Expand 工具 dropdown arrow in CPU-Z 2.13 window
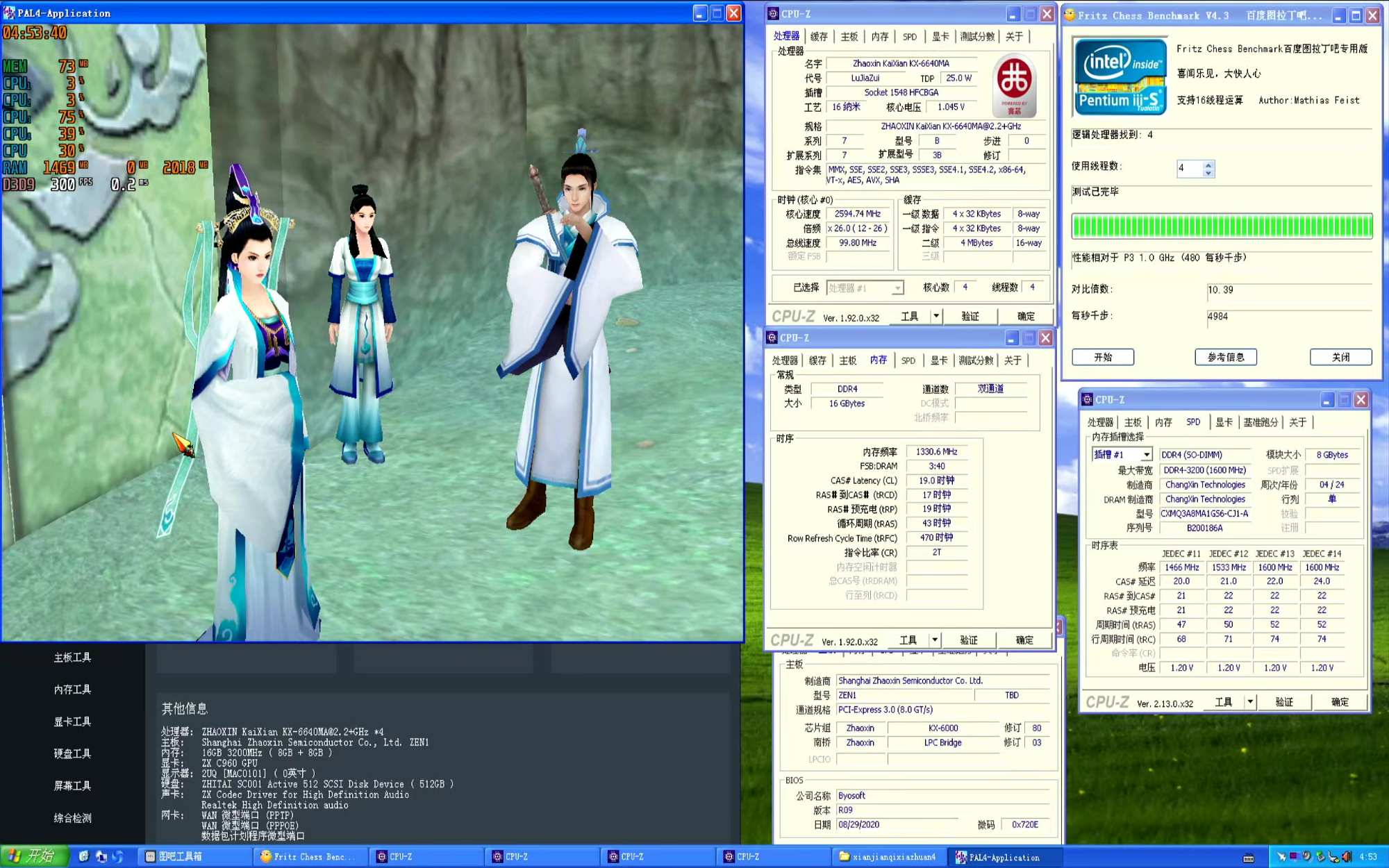 click(x=1250, y=702)
